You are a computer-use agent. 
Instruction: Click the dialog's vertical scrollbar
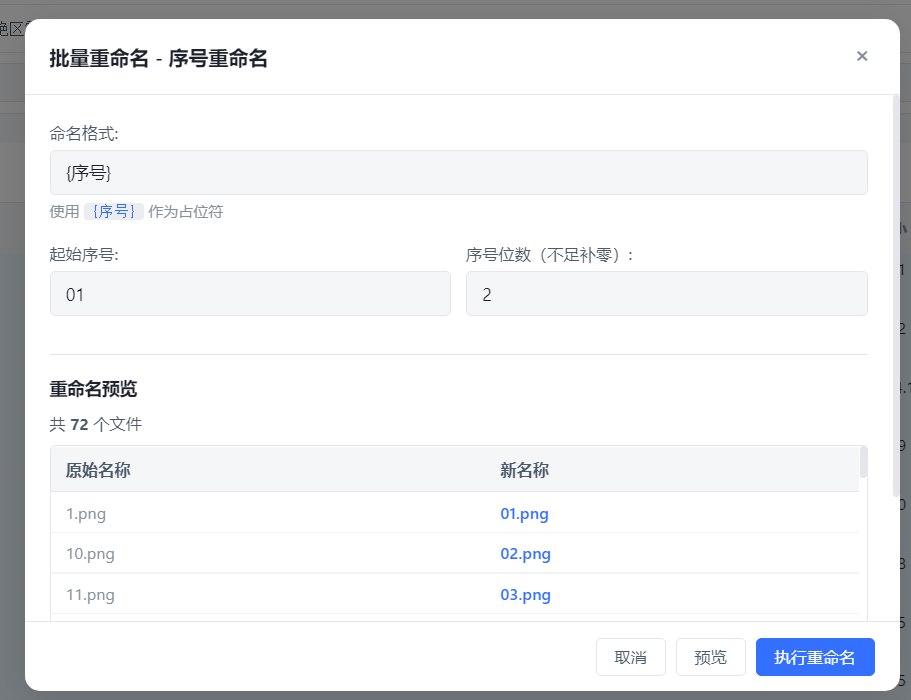(x=896, y=296)
